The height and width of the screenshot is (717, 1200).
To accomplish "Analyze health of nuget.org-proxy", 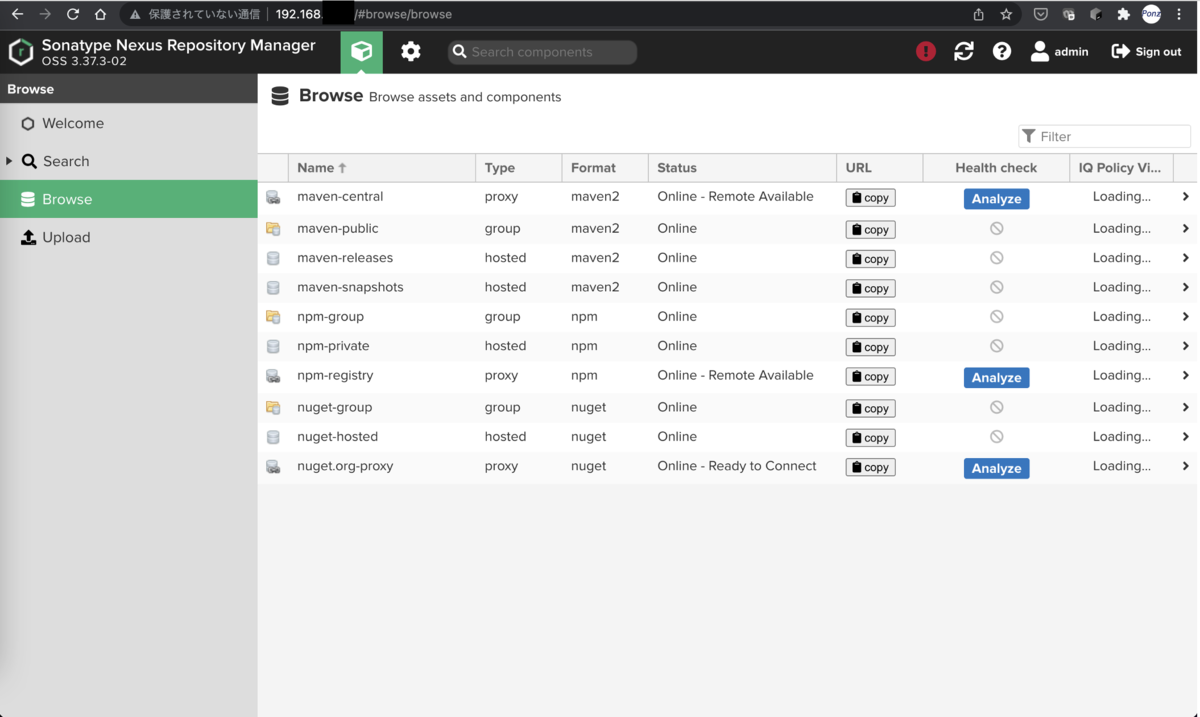I will pos(996,468).
